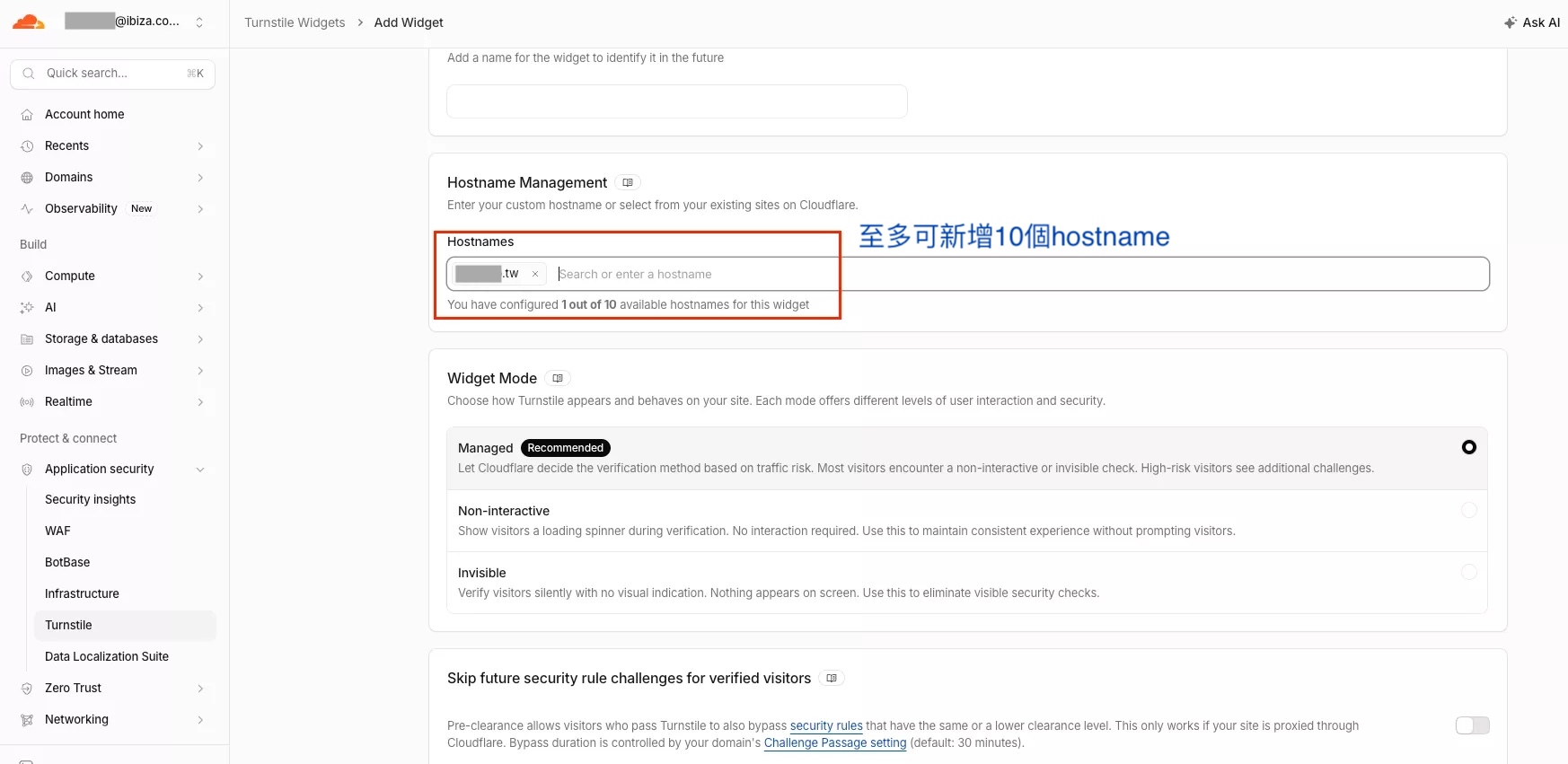Expand the Compute menu chevron
This screenshot has height=764, width=1568.
point(200,277)
